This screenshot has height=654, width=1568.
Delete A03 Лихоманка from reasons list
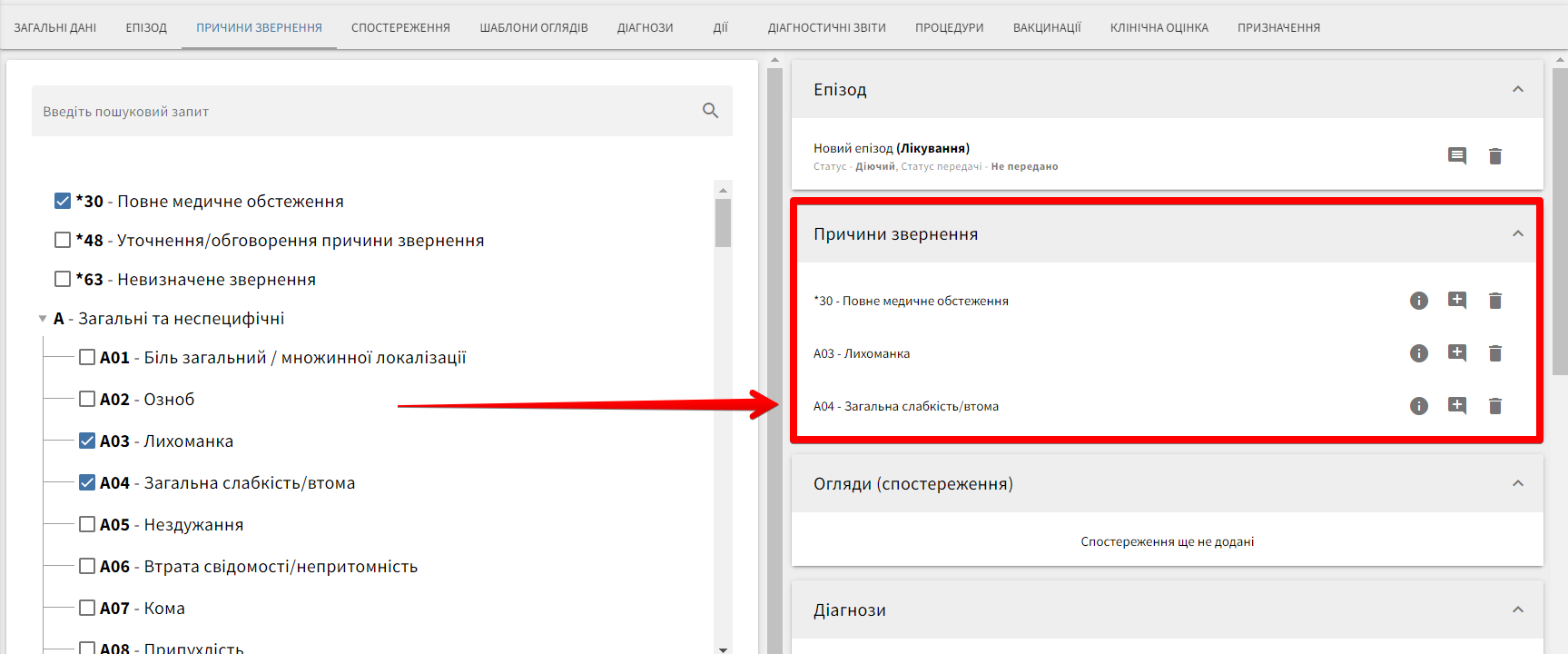[1494, 353]
